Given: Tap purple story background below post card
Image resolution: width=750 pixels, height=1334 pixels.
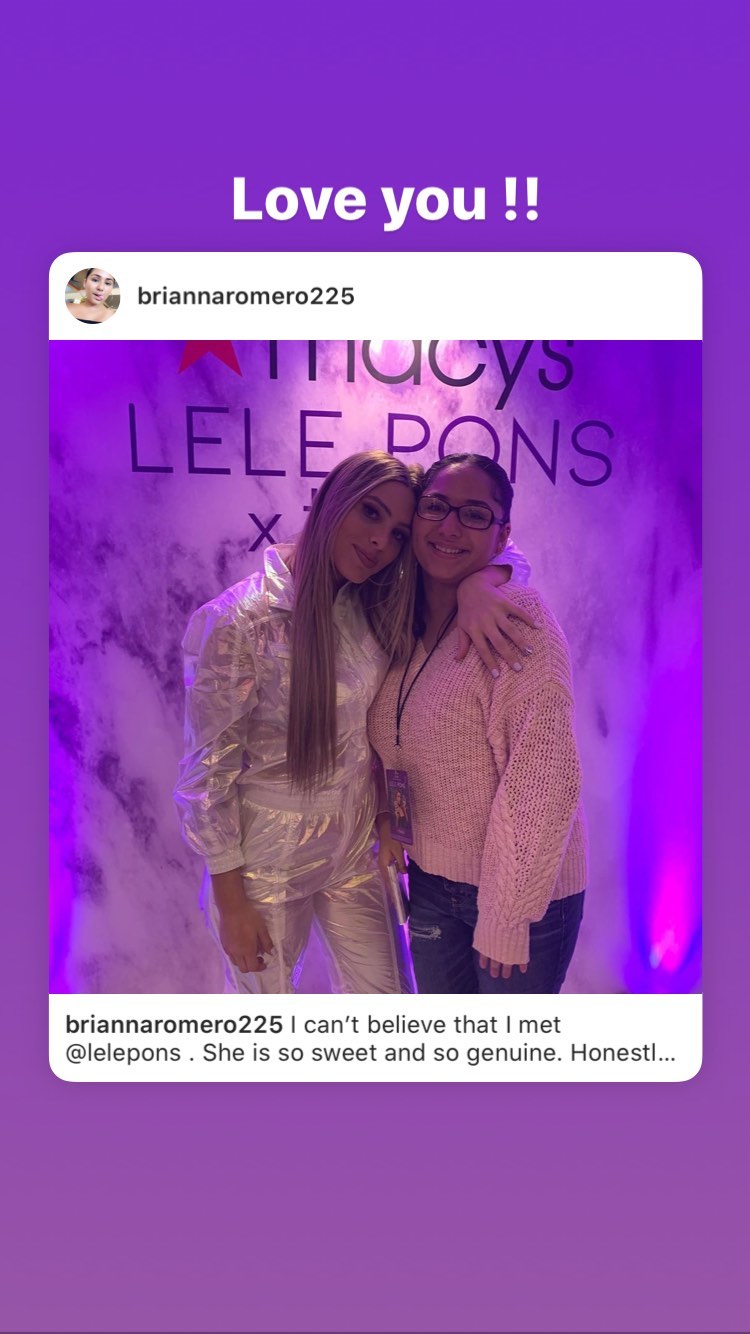Looking at the screenshot, I should coord(375,1200).
